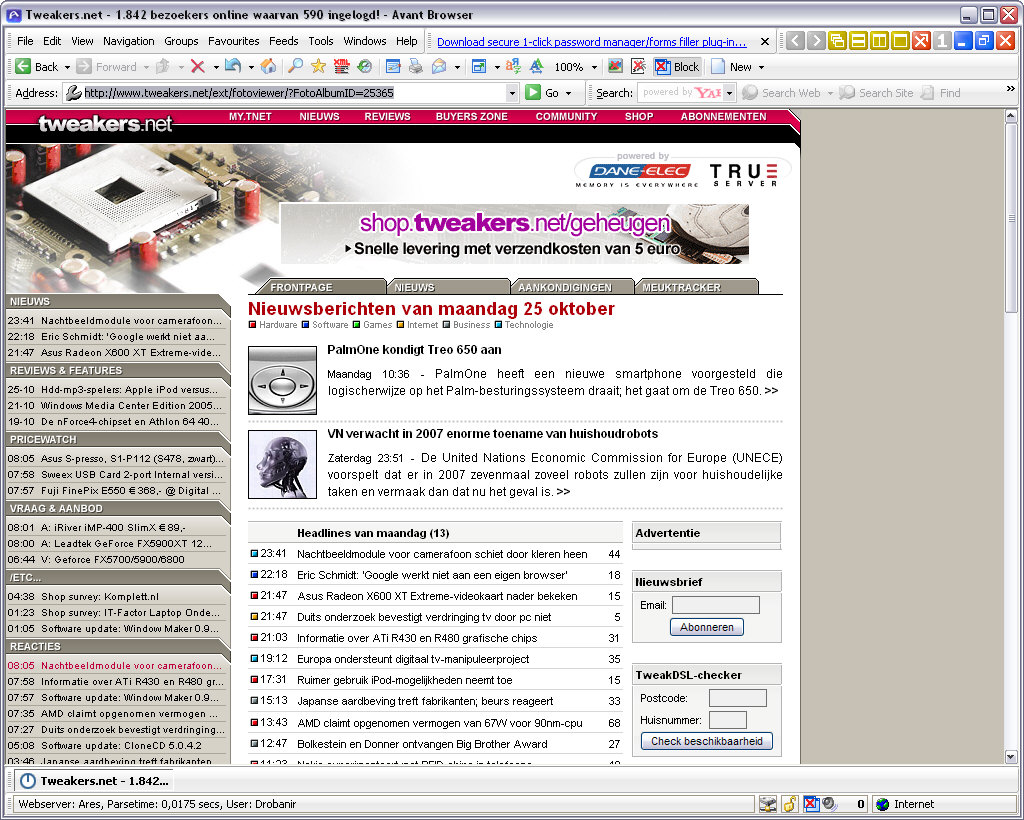Click the network proxy status bar icon
Screen dimensions: 1024x820
click(769, 804)
